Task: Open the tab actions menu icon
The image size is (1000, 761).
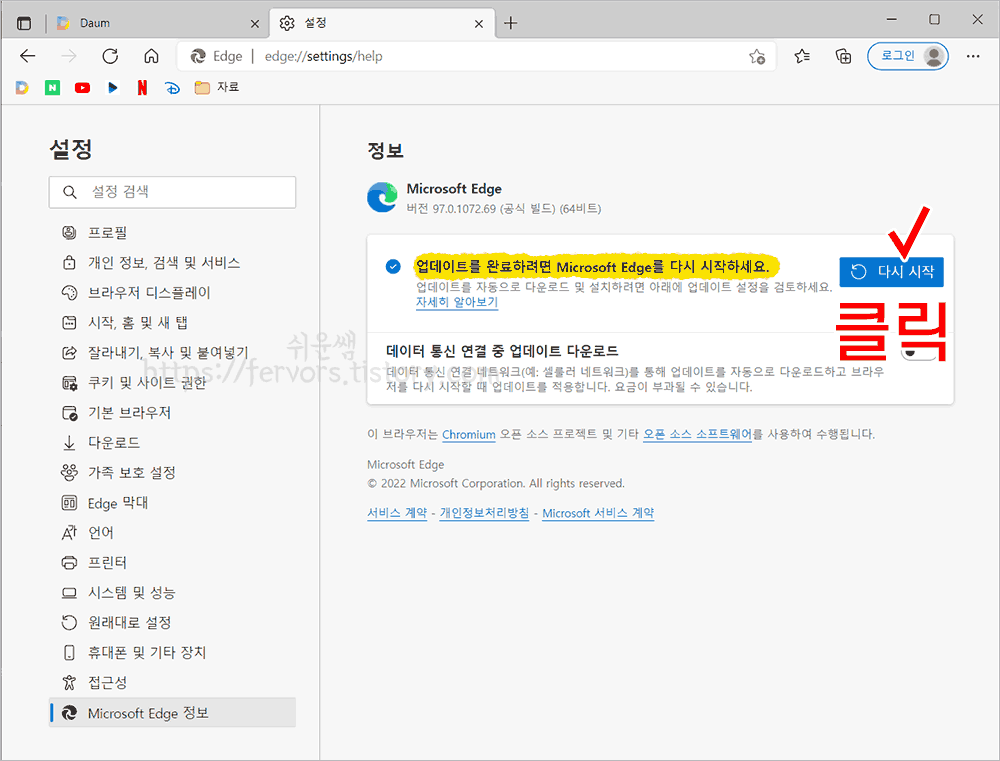Action: tap(24, 24)
